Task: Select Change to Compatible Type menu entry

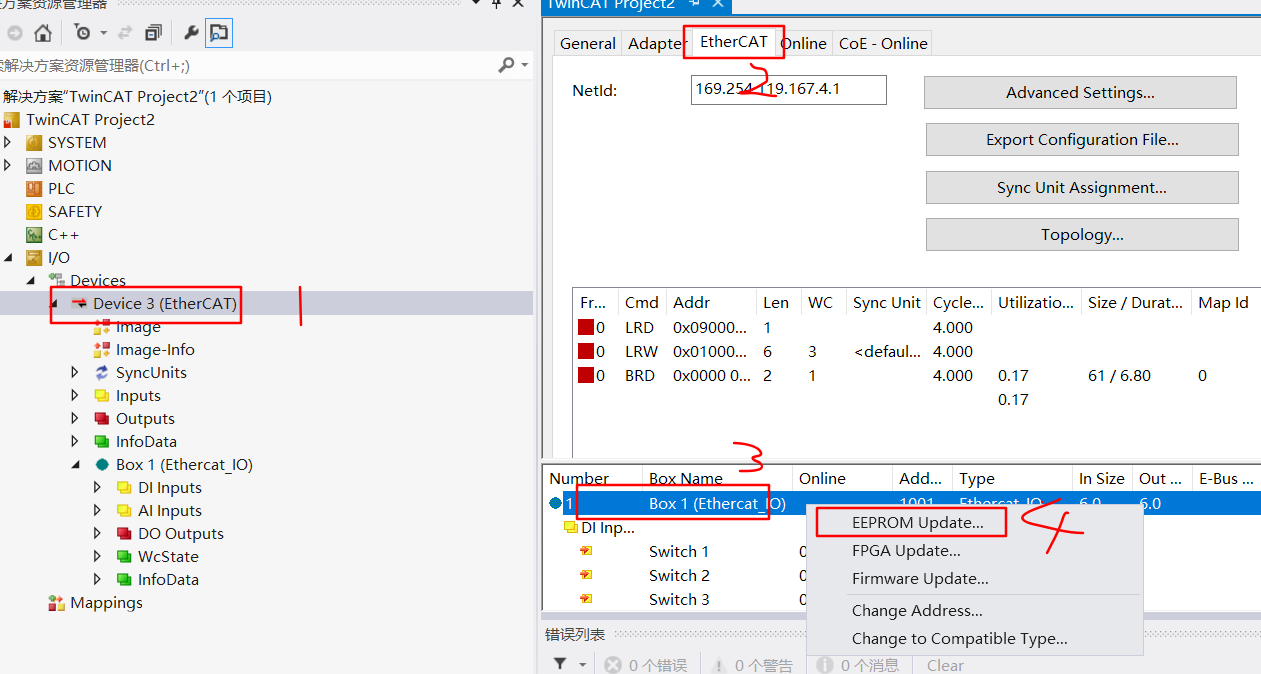Action: tap(959, 639)
